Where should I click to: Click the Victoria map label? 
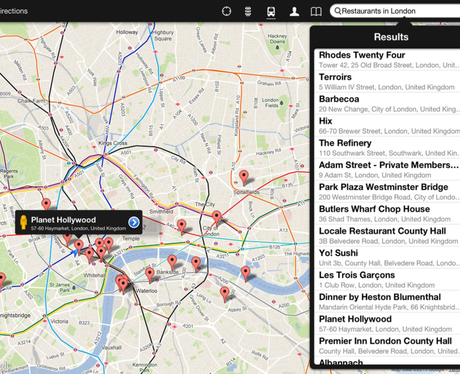coord(59,321)
